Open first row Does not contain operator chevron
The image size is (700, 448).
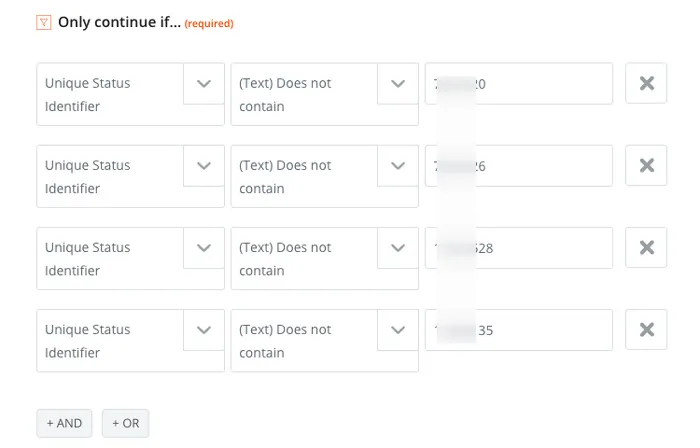[398, 83]
